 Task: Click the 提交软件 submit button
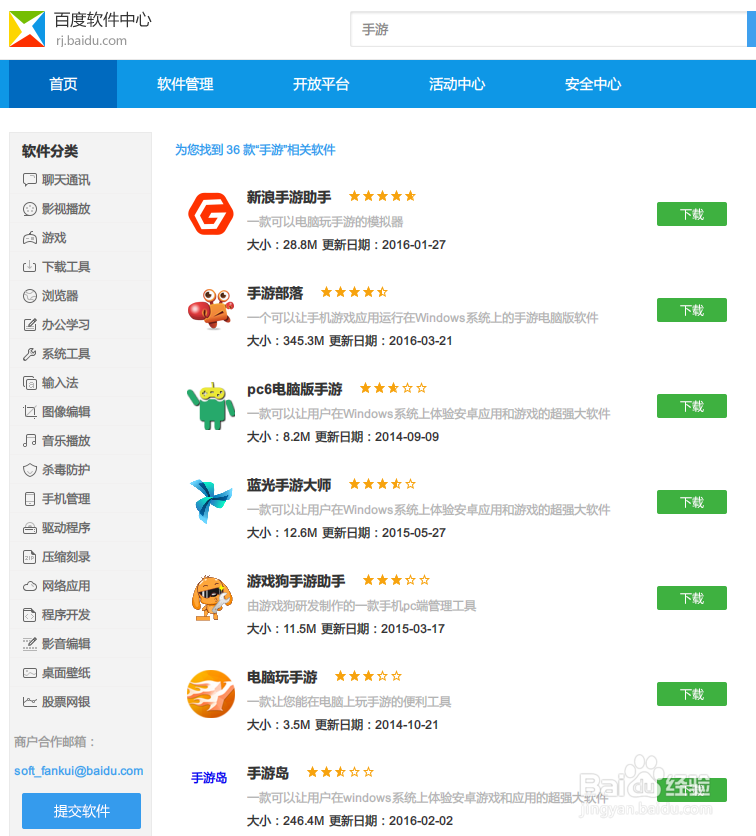[81, 811]
